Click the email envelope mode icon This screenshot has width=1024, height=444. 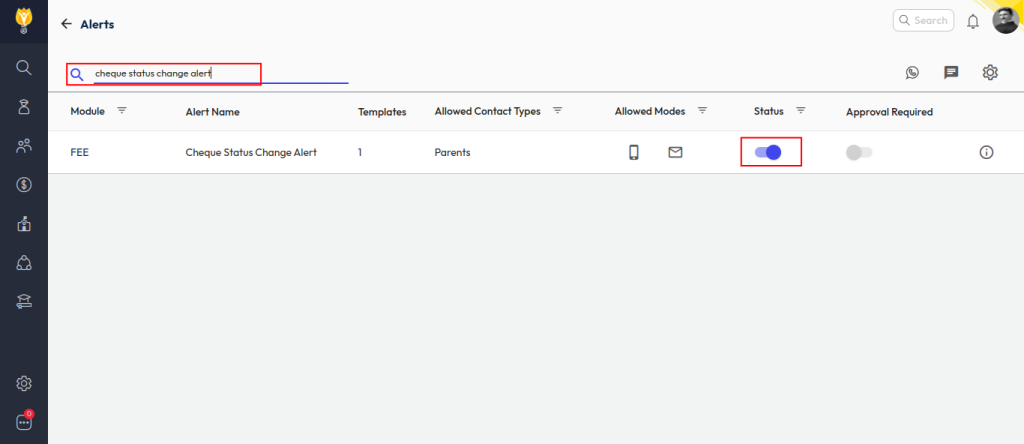pyautogui.click(x=675, y=152)
